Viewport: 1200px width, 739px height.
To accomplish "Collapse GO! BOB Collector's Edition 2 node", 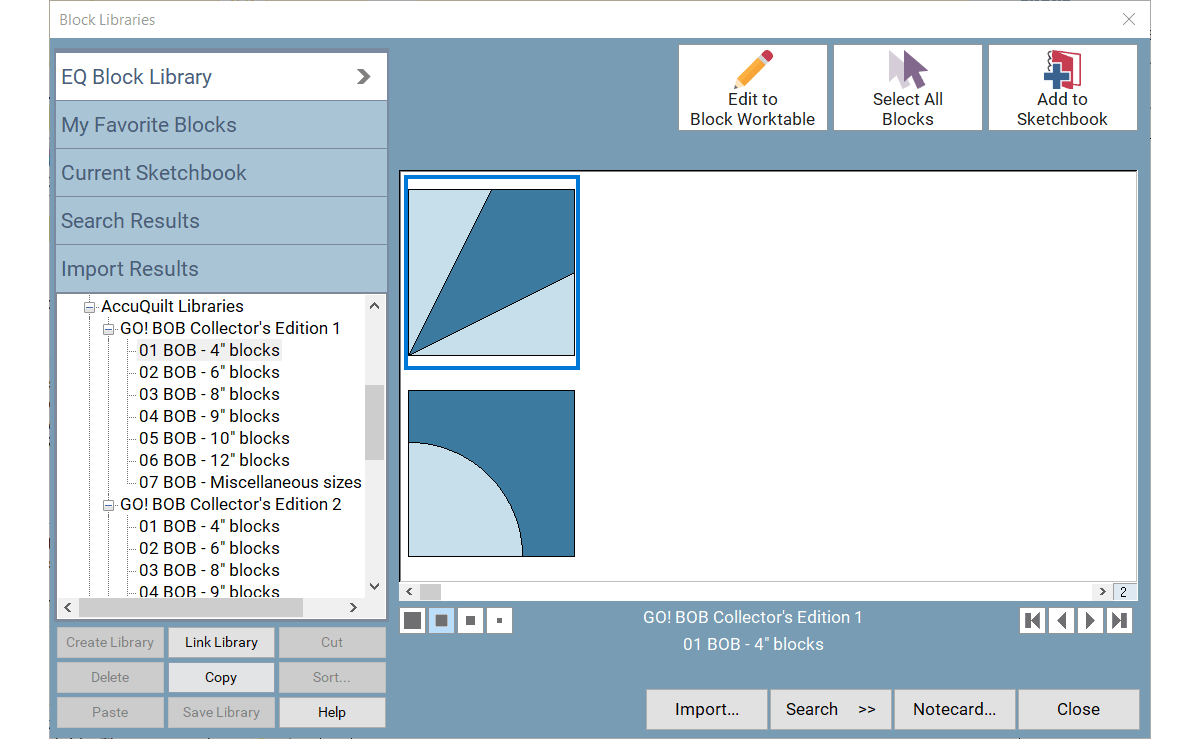I will click(109, 505).
